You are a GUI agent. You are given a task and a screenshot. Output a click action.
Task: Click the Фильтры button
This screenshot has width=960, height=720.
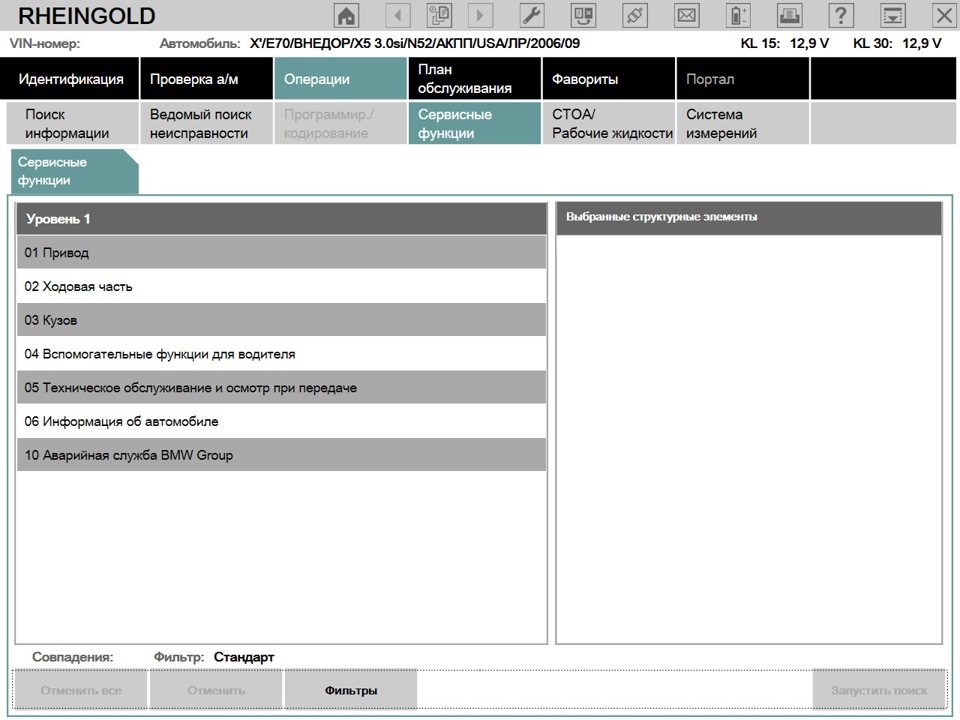(351, 690)
